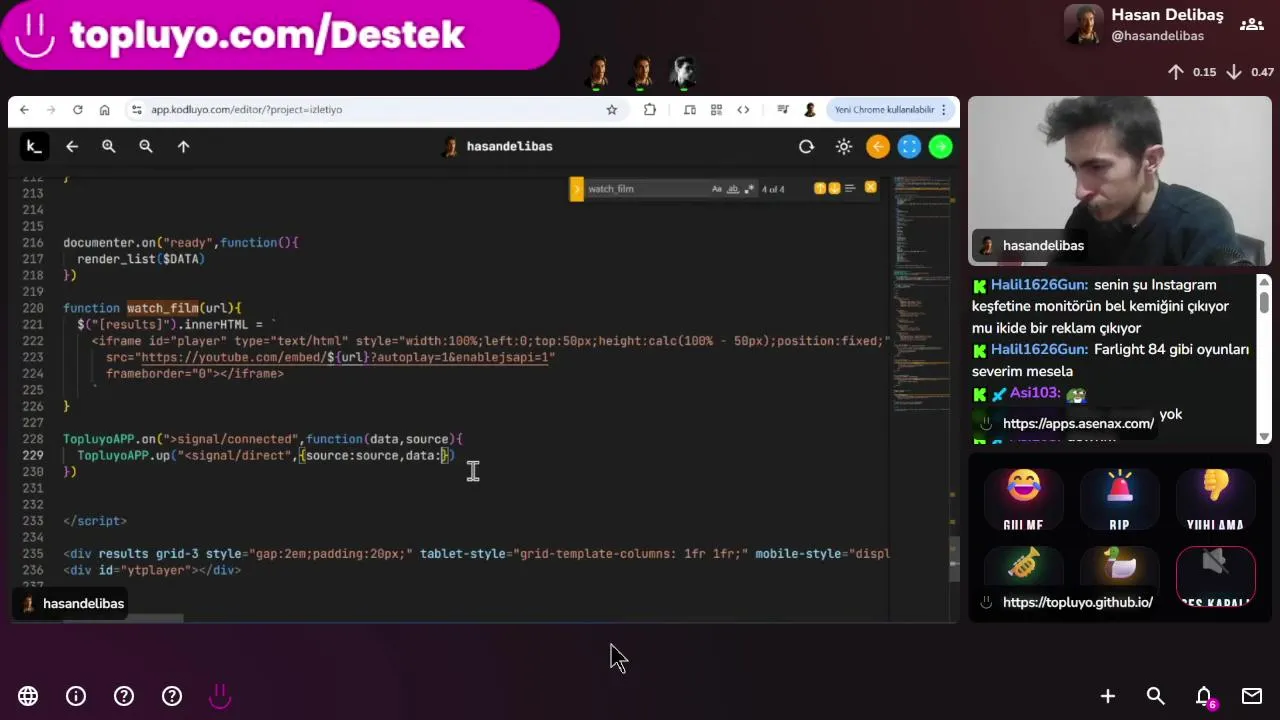This screenshot has height=720, width=1280.
Task: Send the RIP siren reaction
Action: (x=1119, y=499)
